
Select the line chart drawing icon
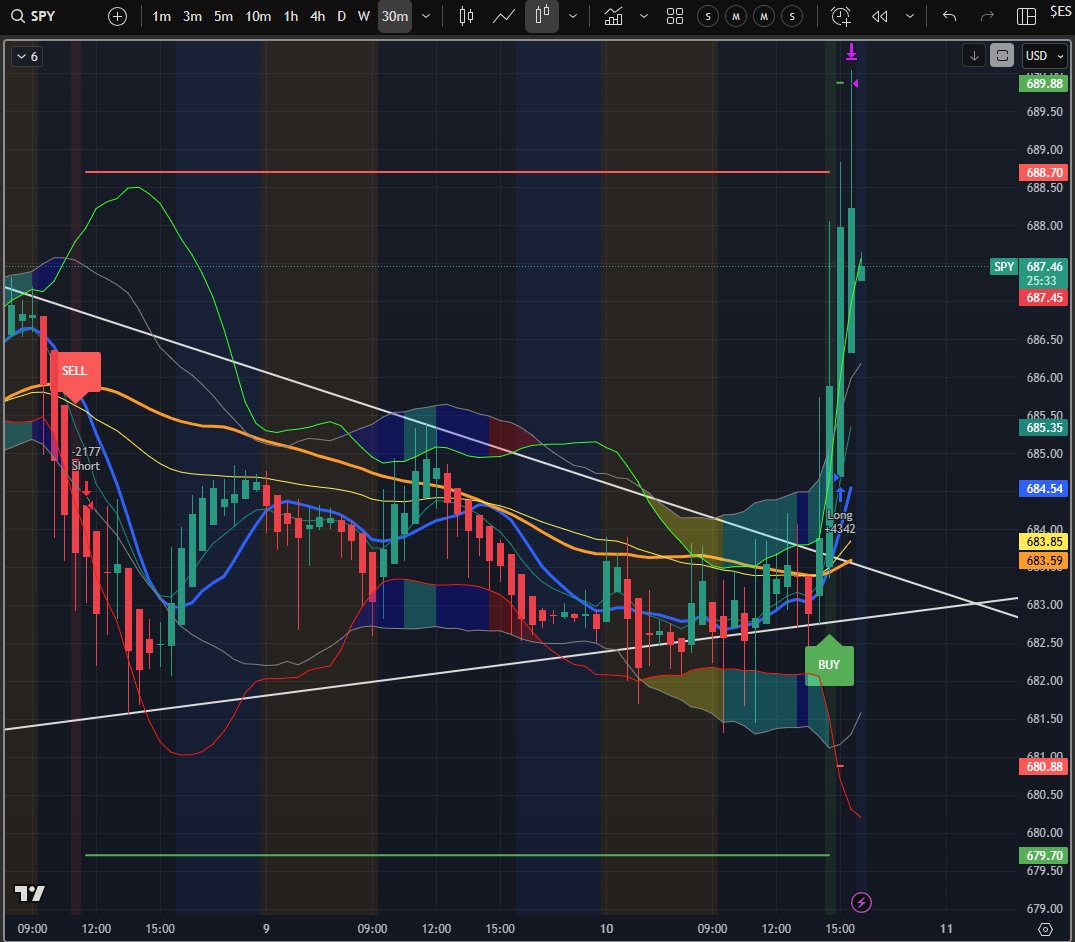click(x=503, y=16)
